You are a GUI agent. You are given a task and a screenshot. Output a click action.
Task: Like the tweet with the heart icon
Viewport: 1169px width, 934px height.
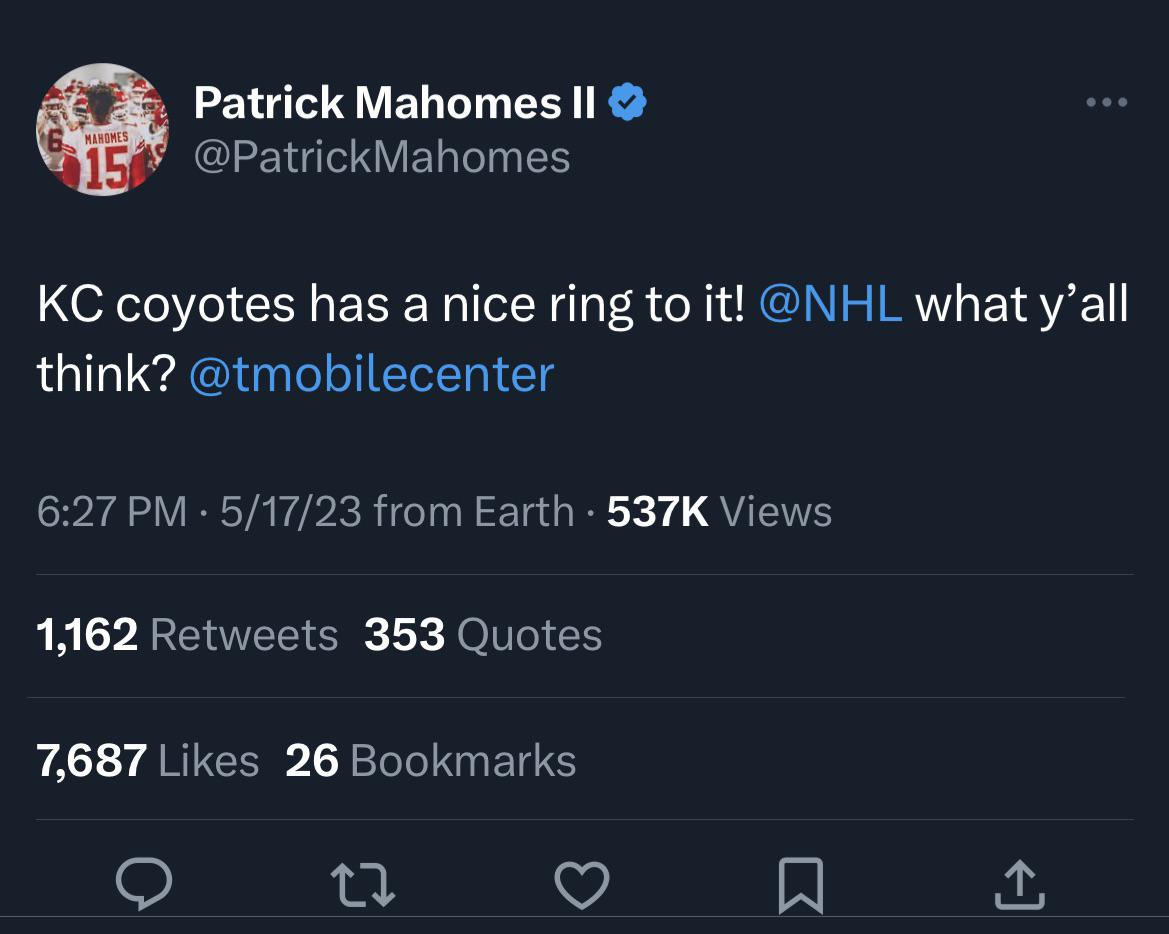(581, 884)
